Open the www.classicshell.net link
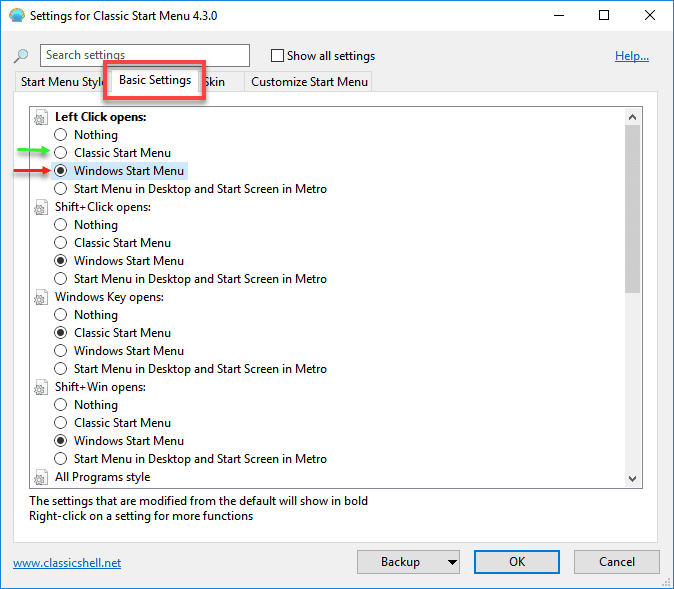The width and height of the screenshot is (674, 589). click(67, 563)
